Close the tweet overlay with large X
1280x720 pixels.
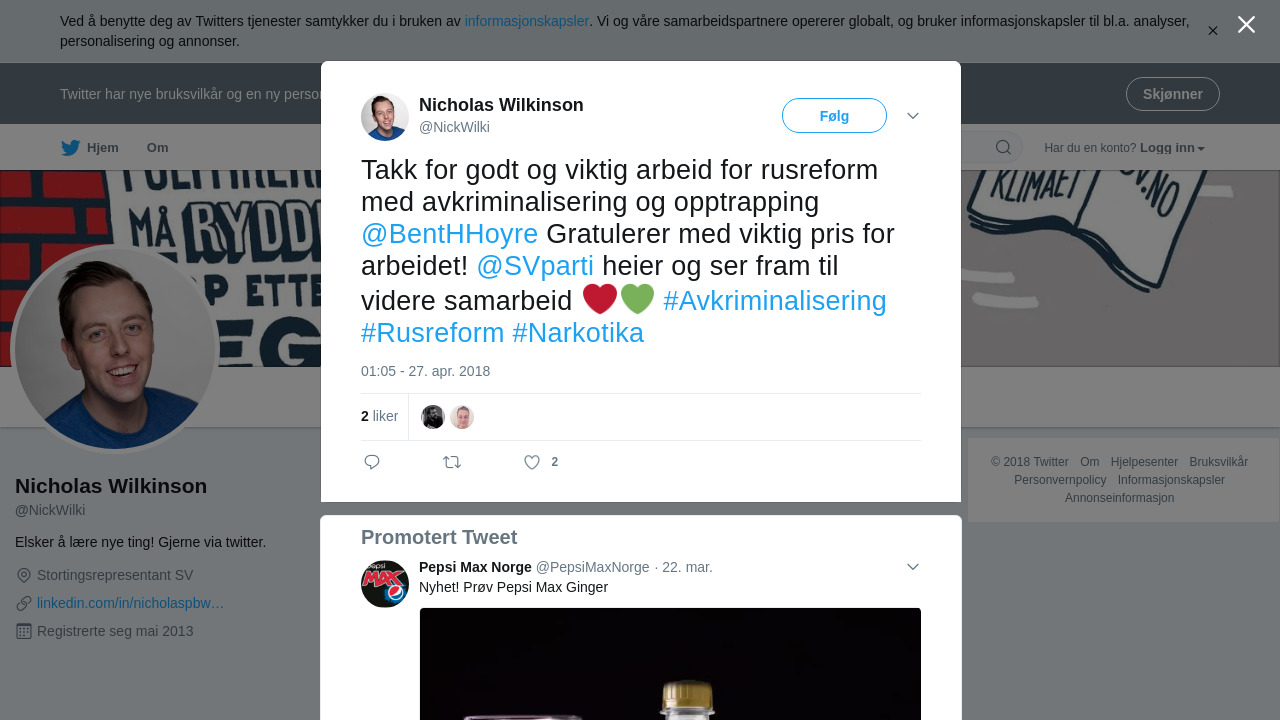(1246, 24)
